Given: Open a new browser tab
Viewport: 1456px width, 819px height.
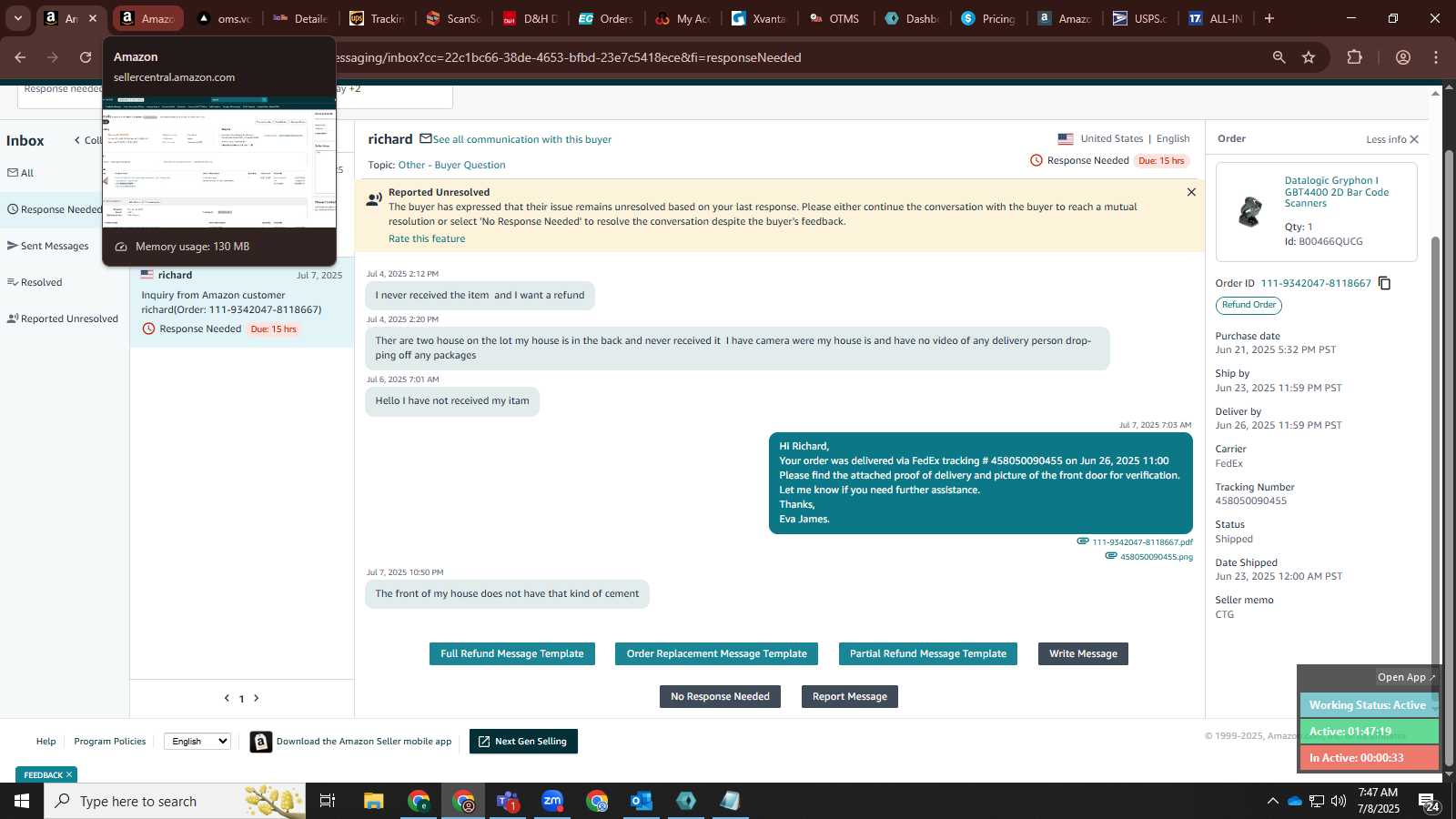Looking at the screenshot, I should tap(1269, 18).
